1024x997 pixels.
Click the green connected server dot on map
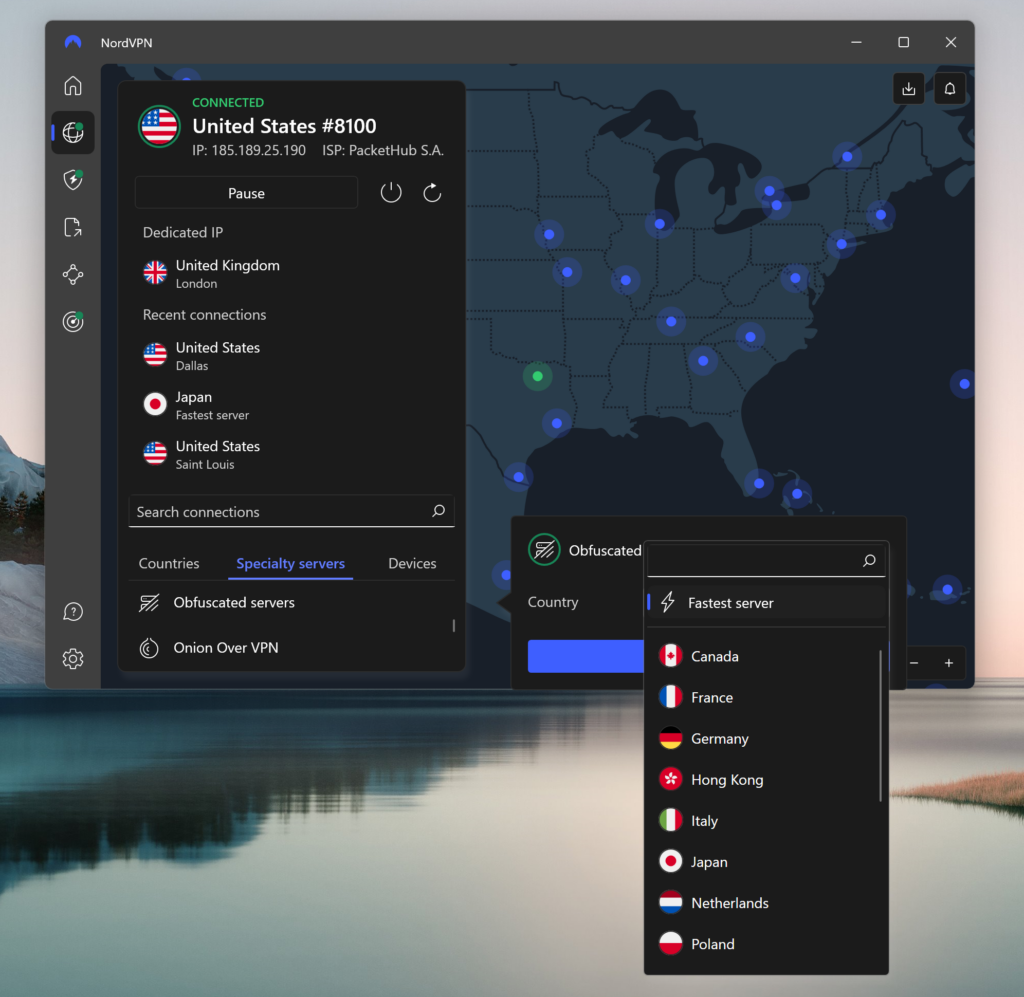tap(537, 376)
